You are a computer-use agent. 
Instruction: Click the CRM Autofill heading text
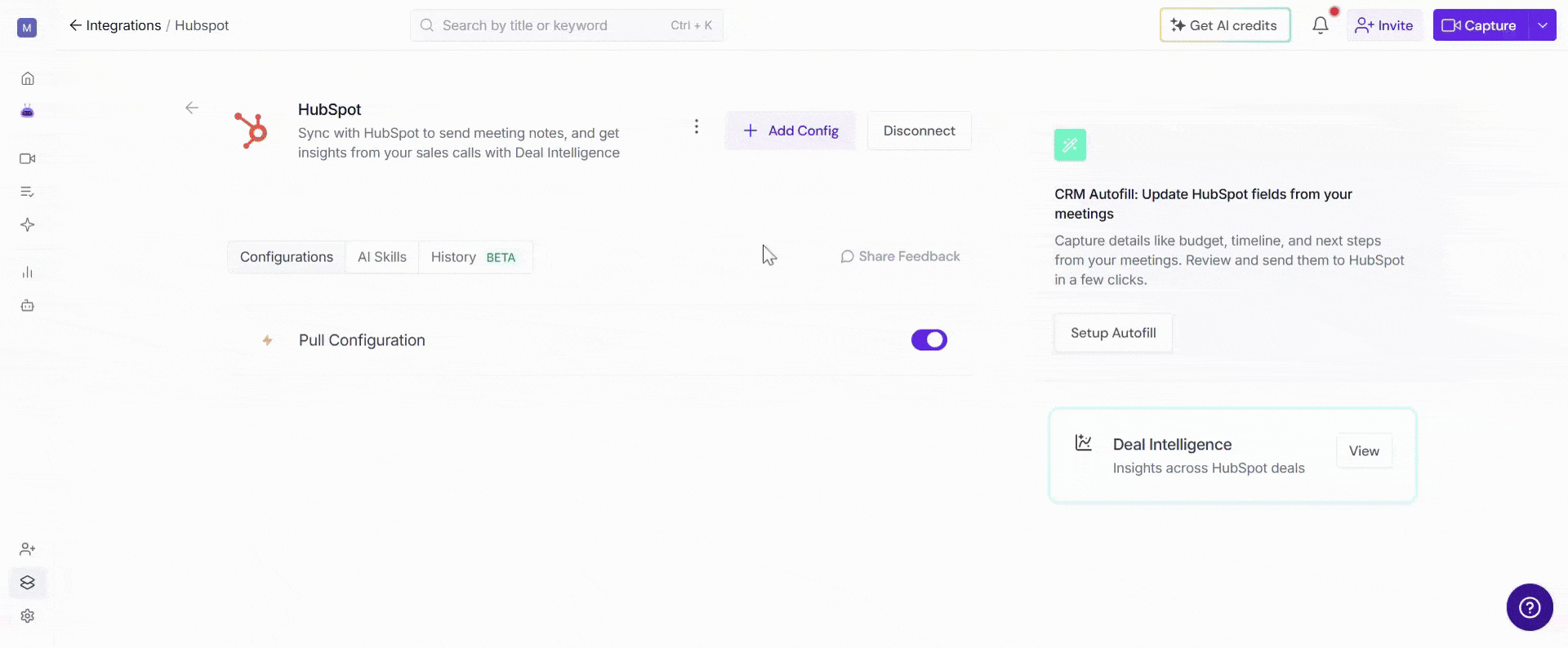1203,204
